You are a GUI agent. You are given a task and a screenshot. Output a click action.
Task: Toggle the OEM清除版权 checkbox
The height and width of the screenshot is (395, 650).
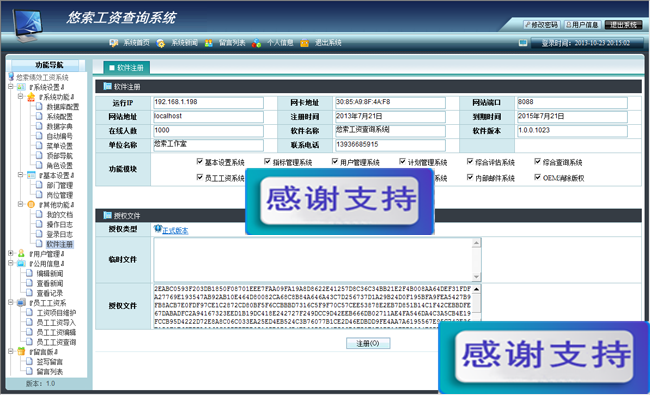538,177
